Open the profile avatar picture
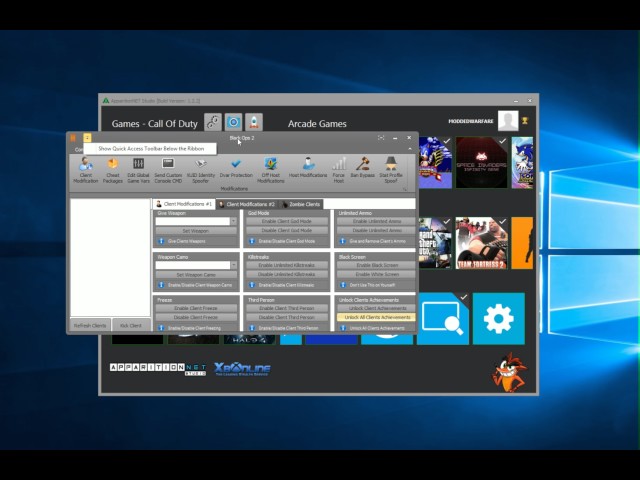This screenshot has height=480, width=640. point(508,121)
